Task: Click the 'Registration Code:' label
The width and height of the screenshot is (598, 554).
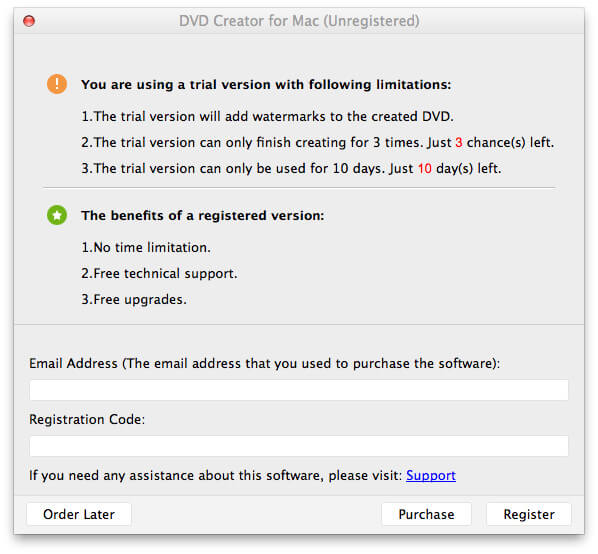Action: (87, 419)
